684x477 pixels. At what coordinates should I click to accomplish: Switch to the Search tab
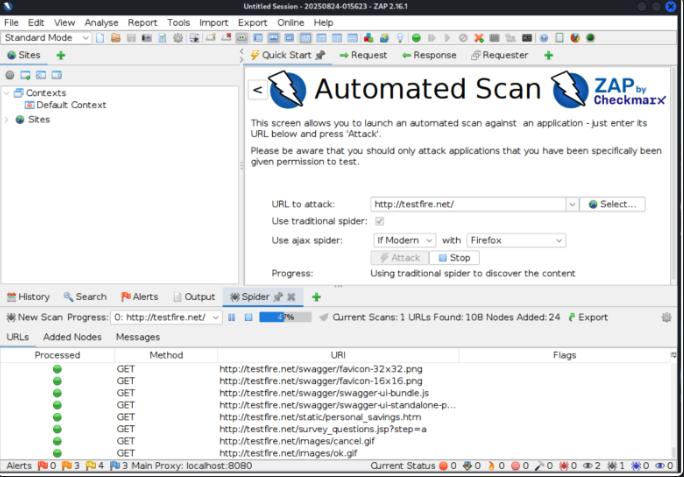[x=85, y=297]
